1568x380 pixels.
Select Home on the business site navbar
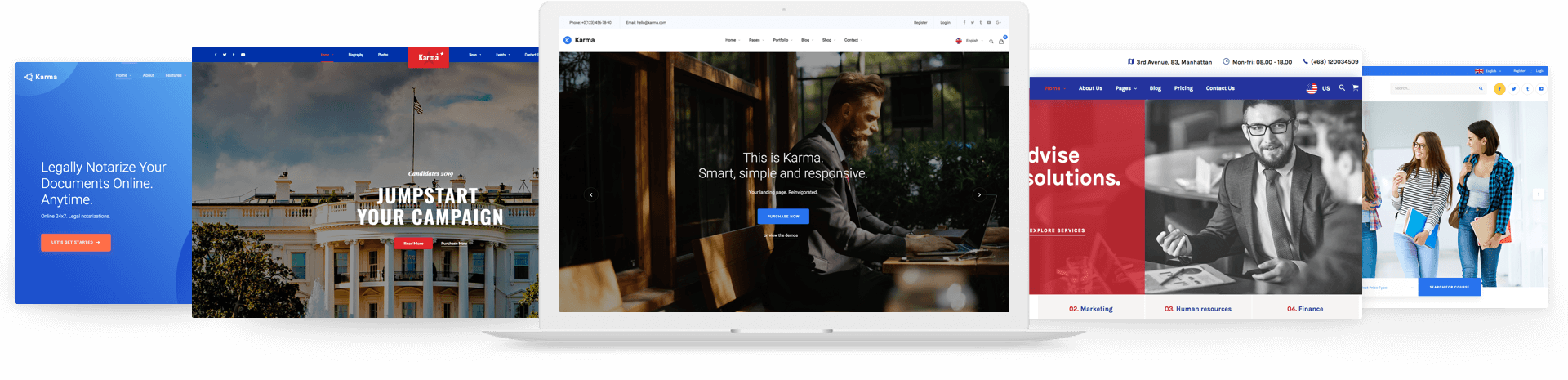(x=1055, y=88)
